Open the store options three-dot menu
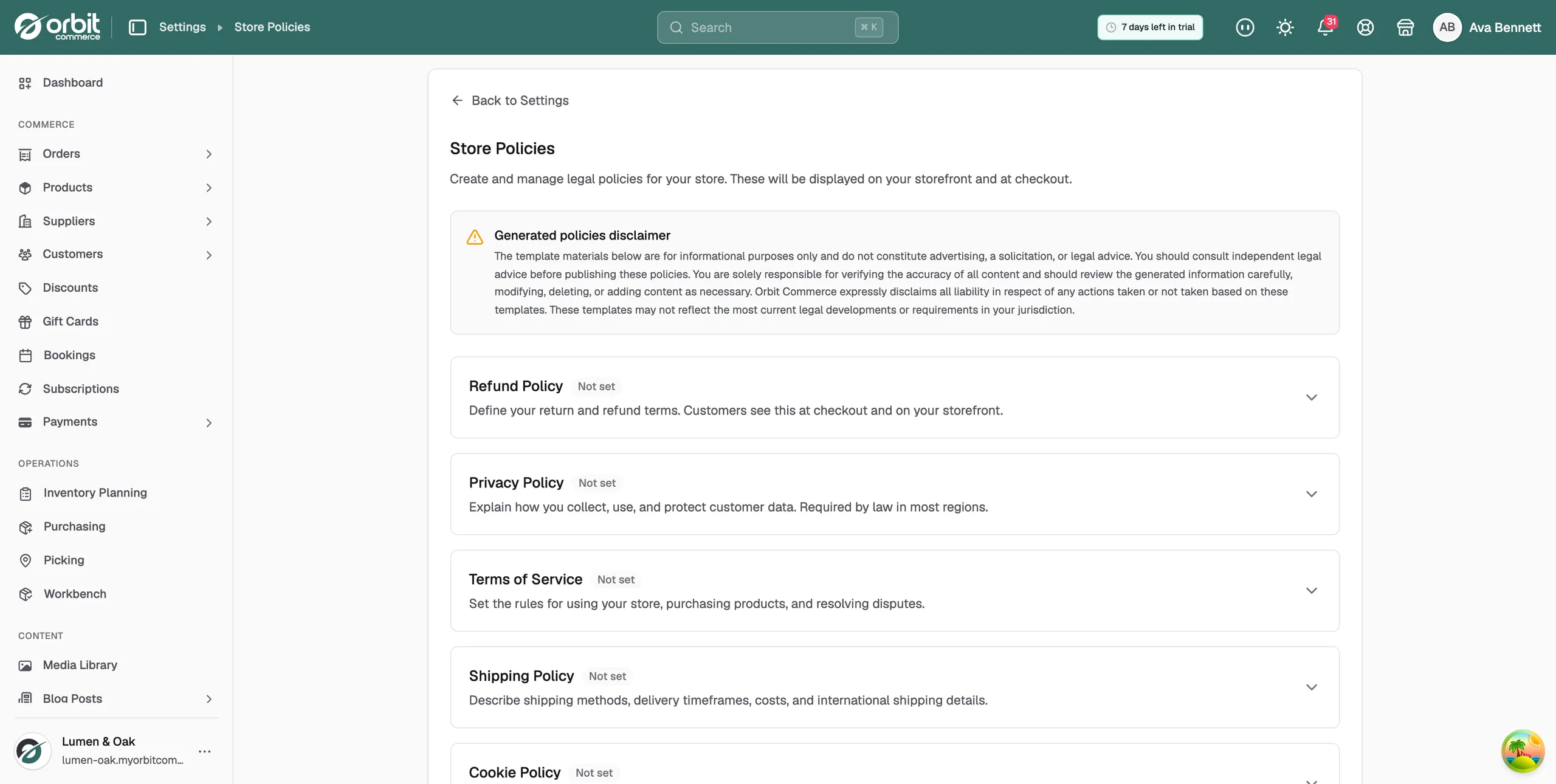This screenshot has height=784, width=1556. coord(205,751)
